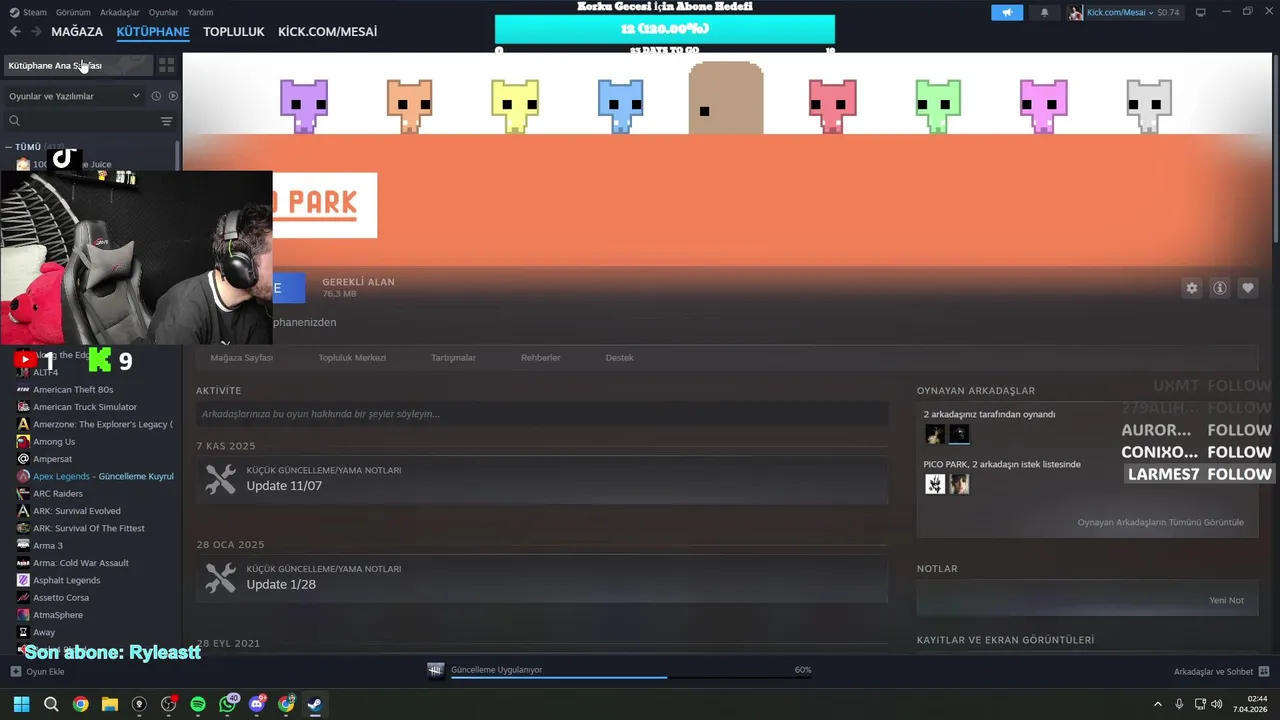This screenshot has width=1280, height=720.
Task: Click the main page vertical scrollbar
Action: click(x=1275, y=147)
